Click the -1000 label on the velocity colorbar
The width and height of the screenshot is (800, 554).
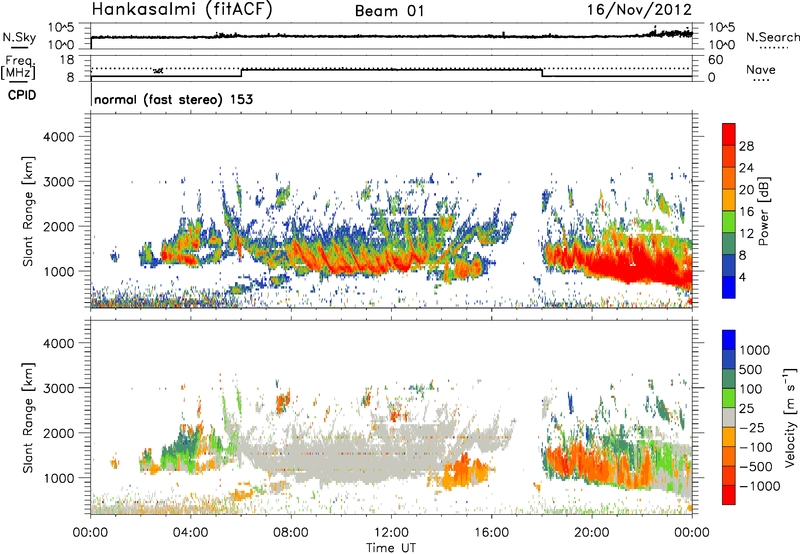(760, 486)
